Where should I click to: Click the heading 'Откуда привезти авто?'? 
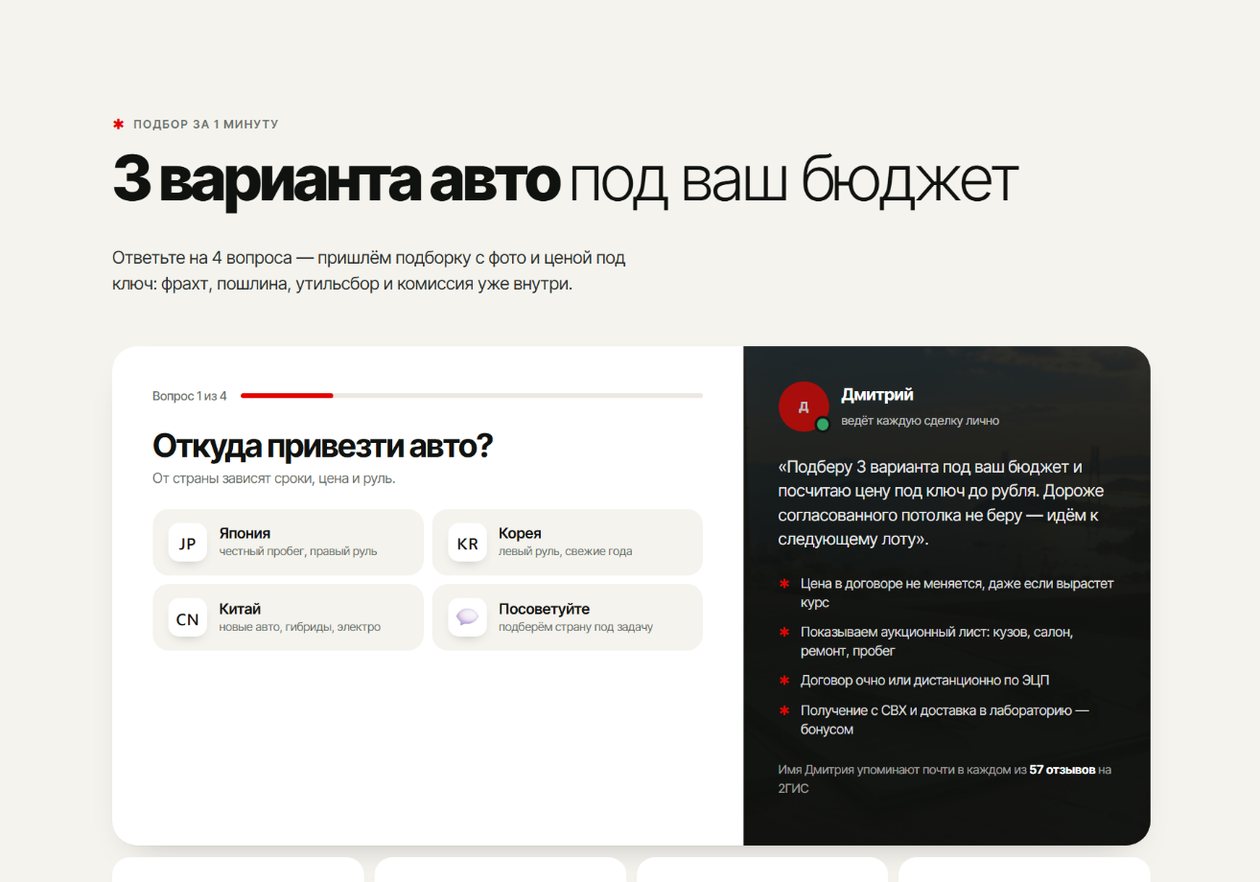pyautogui.click(x=322, y=446)
